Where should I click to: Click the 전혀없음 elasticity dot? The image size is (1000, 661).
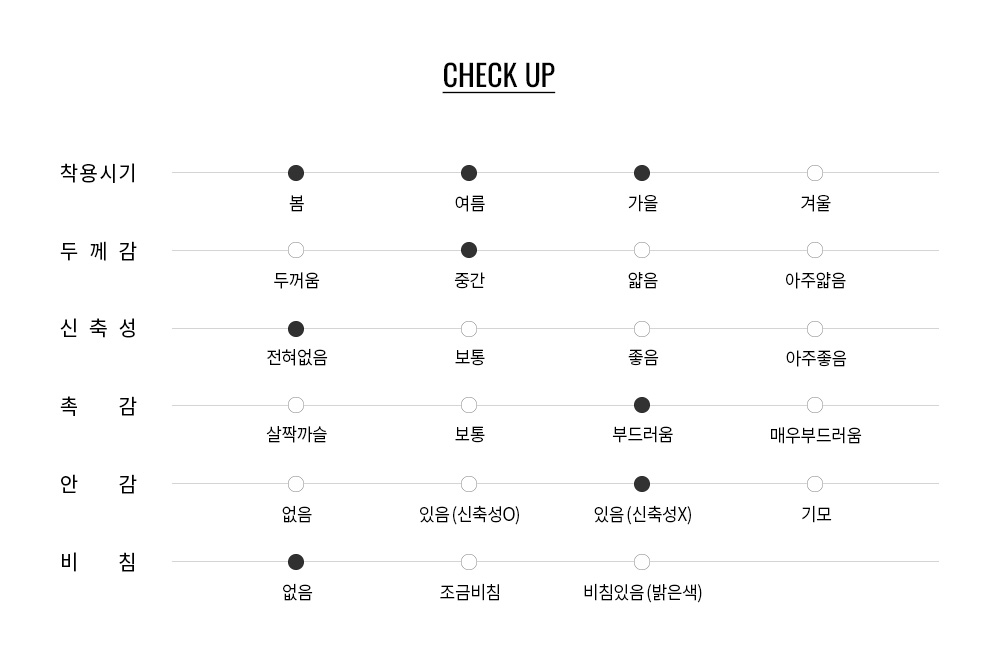(x=296, y=329)
